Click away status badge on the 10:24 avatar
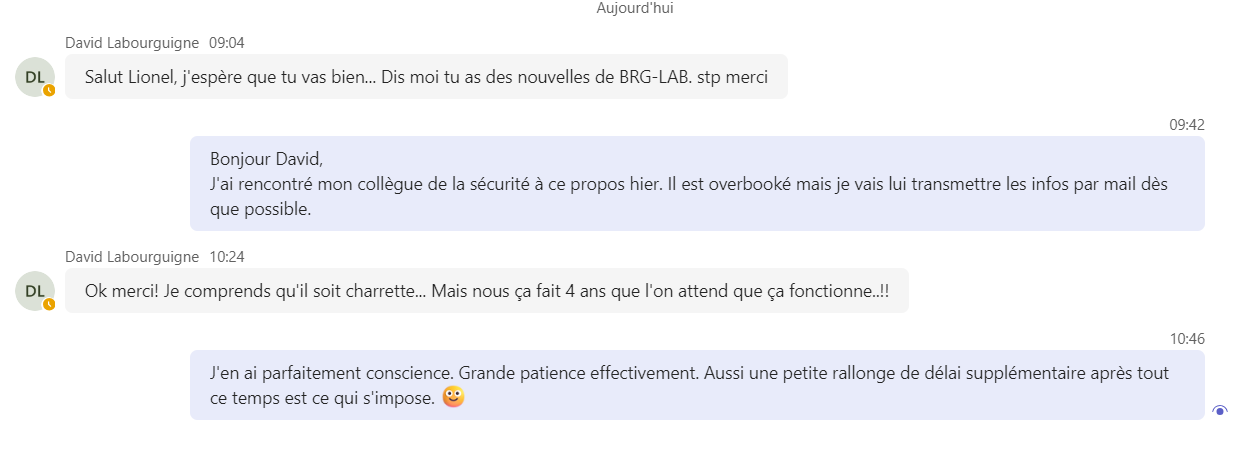1244x450 pixels. [49, 304]
